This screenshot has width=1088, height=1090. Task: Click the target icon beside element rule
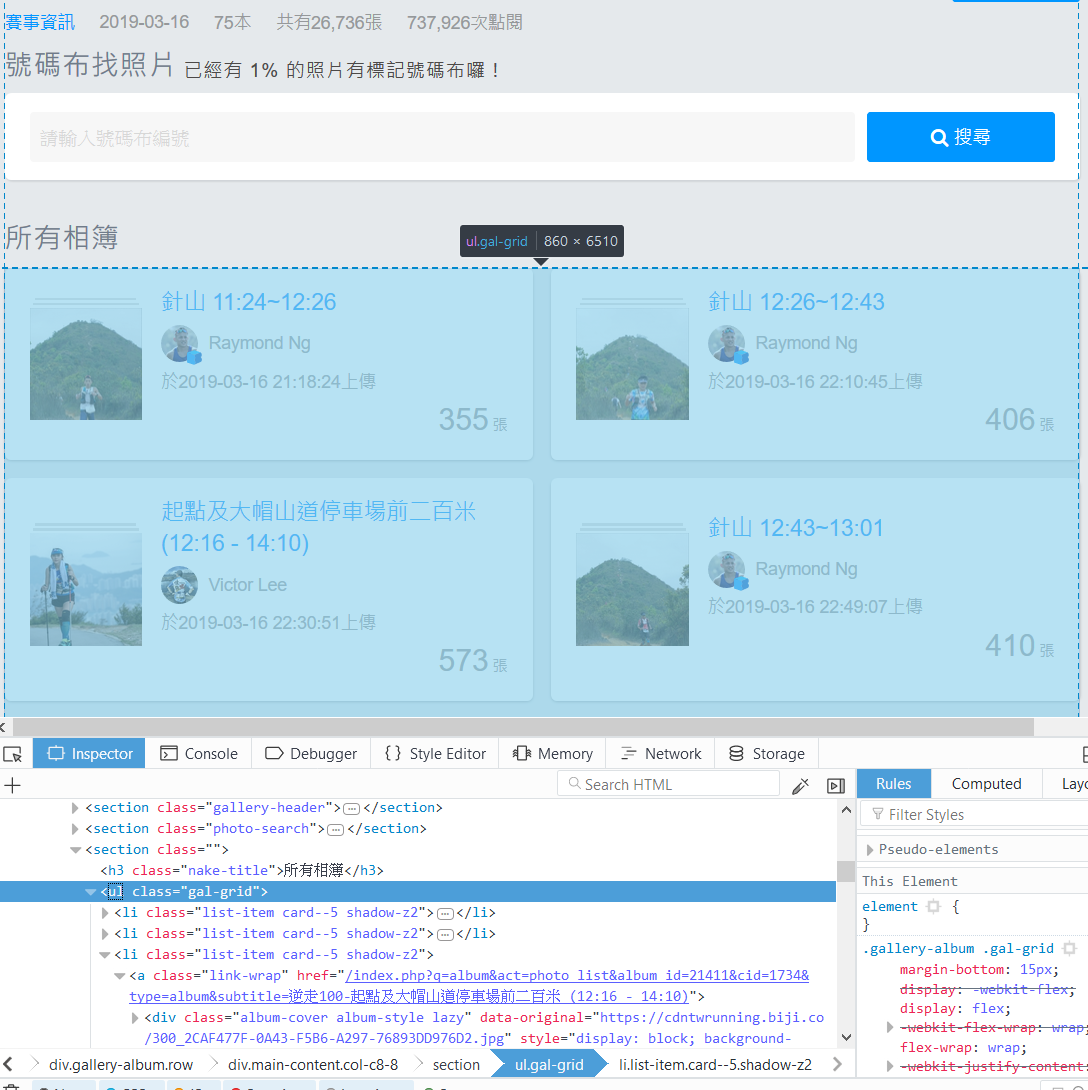point(934,906)
